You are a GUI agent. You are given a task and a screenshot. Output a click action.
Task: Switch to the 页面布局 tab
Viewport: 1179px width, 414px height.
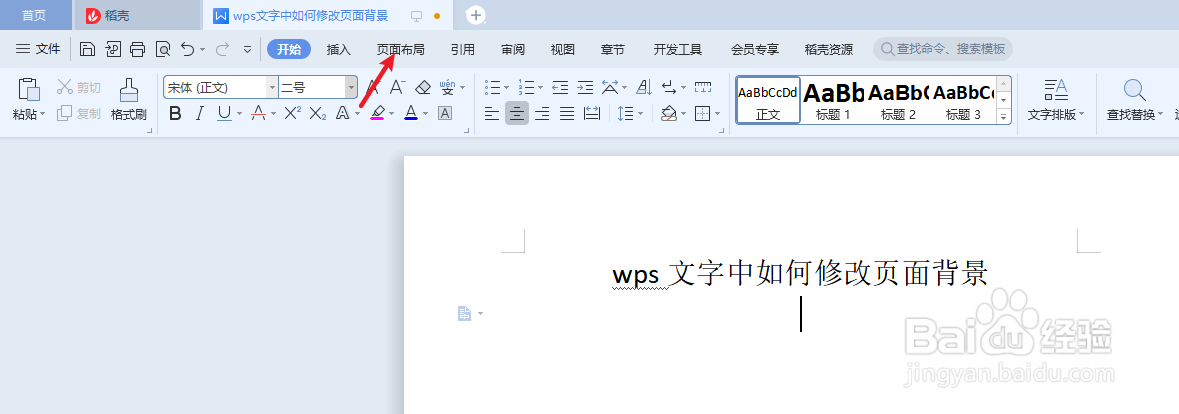pos(401,50)
